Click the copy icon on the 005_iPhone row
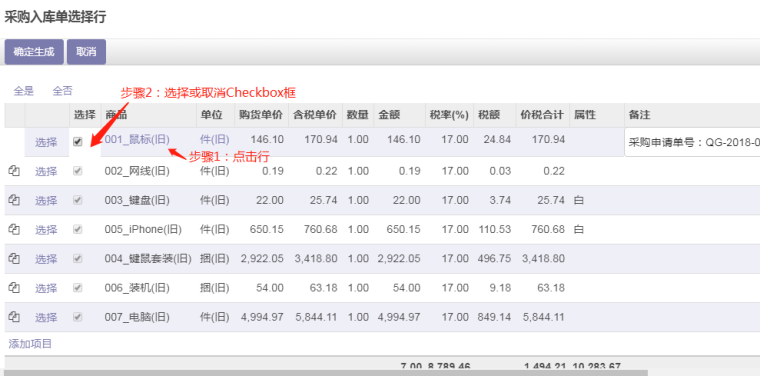 pyautogui.click(x=14, y=229)
